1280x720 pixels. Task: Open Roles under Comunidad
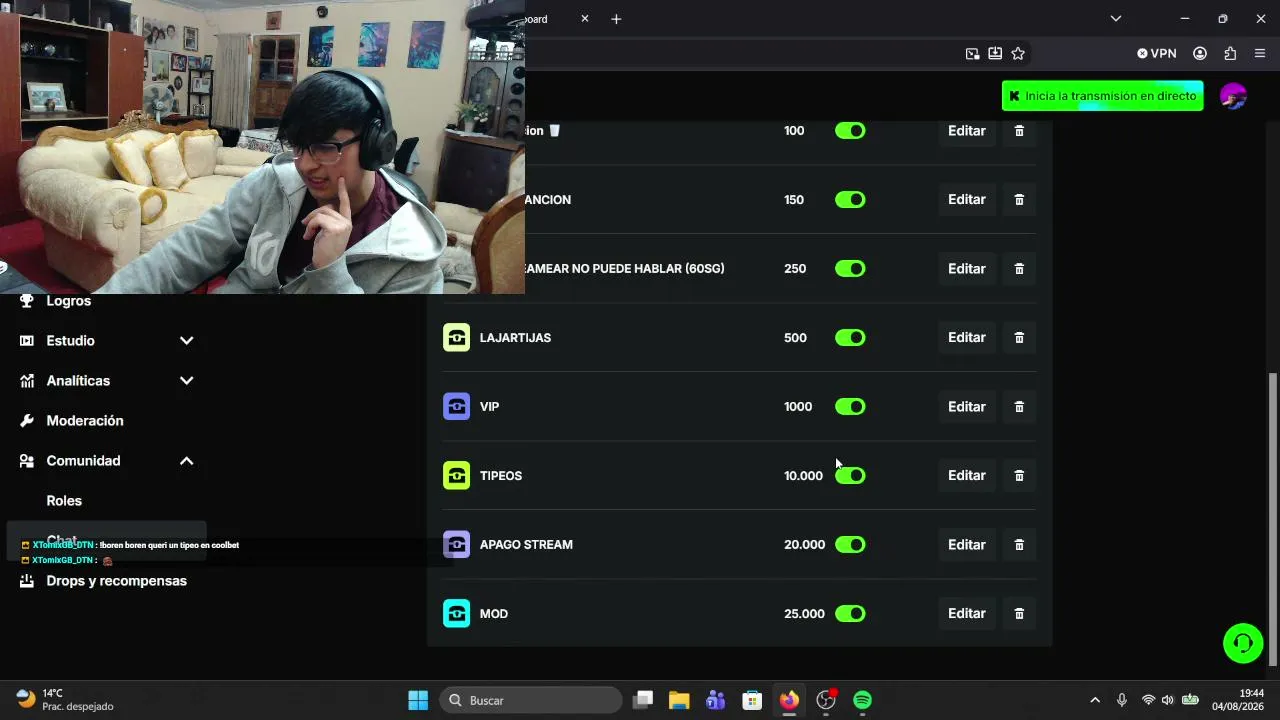pos(64,501)
